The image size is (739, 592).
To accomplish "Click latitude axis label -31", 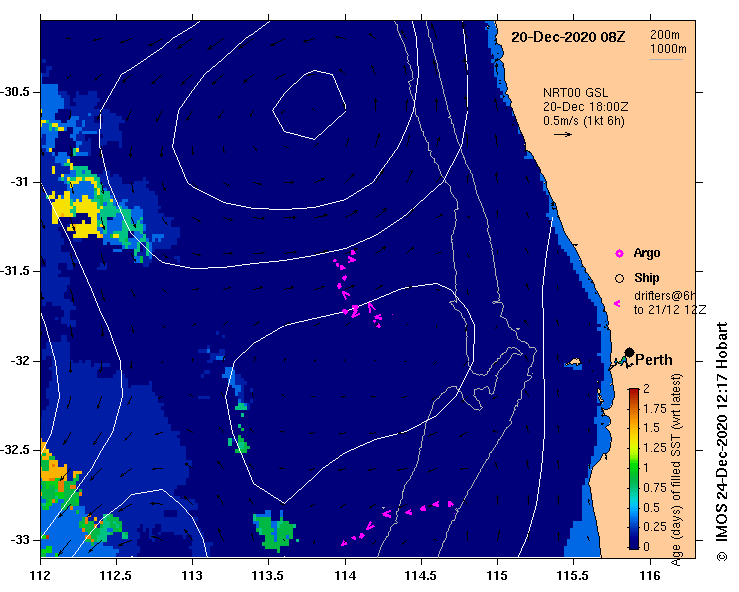I will (19, 181).
